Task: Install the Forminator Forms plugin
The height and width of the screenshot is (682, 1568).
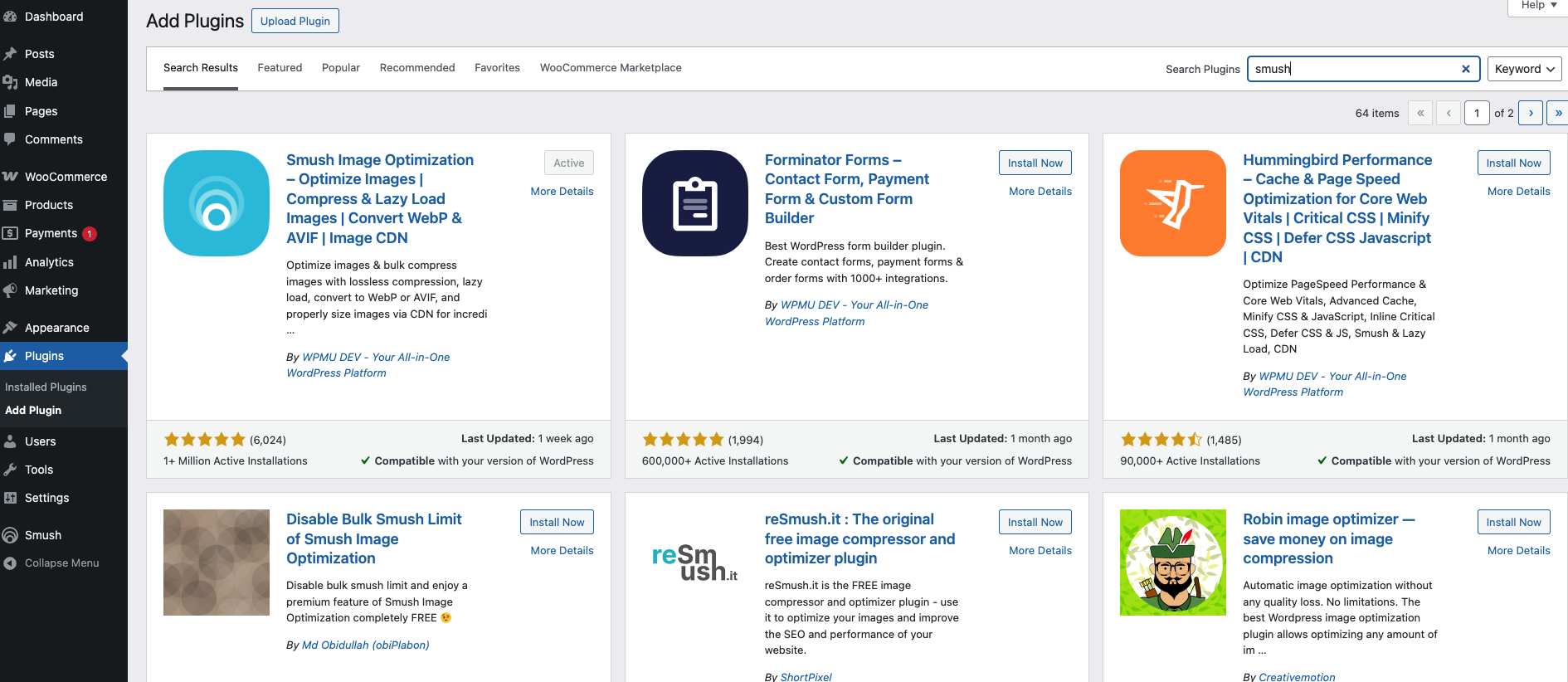Action: (1035, 163)
